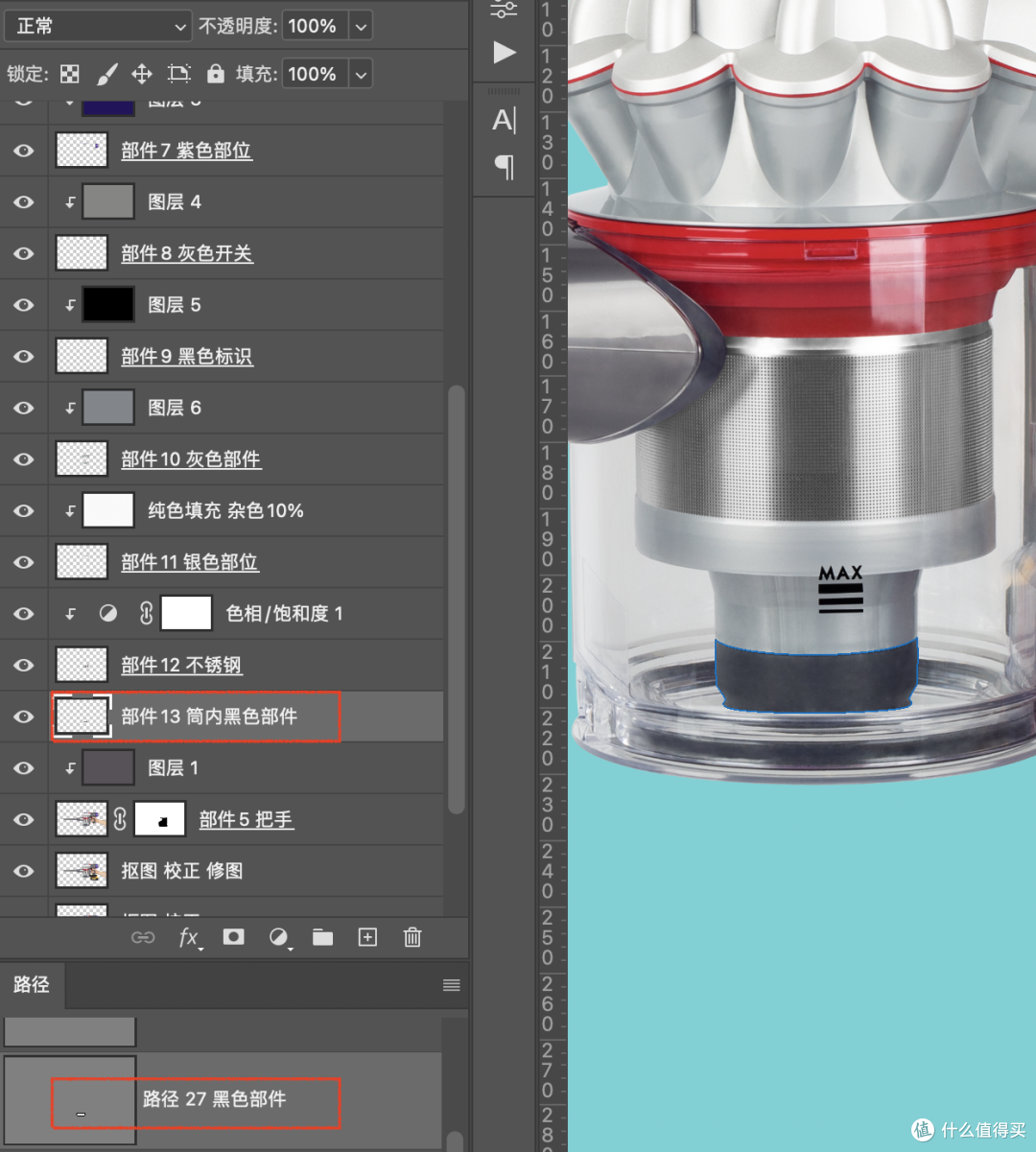Hide the 部件 10 灰色部件 layer

tap(24, 459)
